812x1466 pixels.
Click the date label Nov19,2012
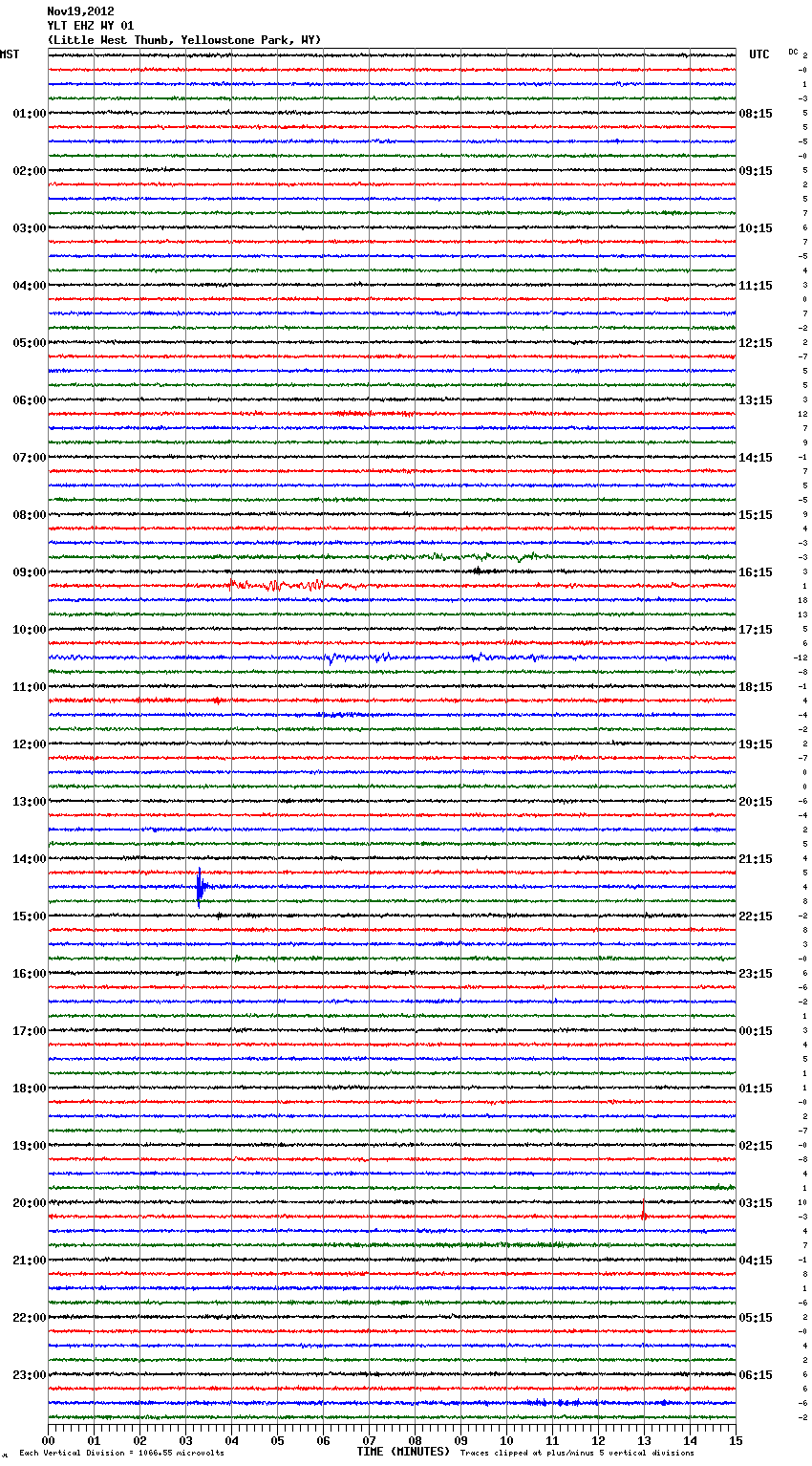(x=80, y=11)
